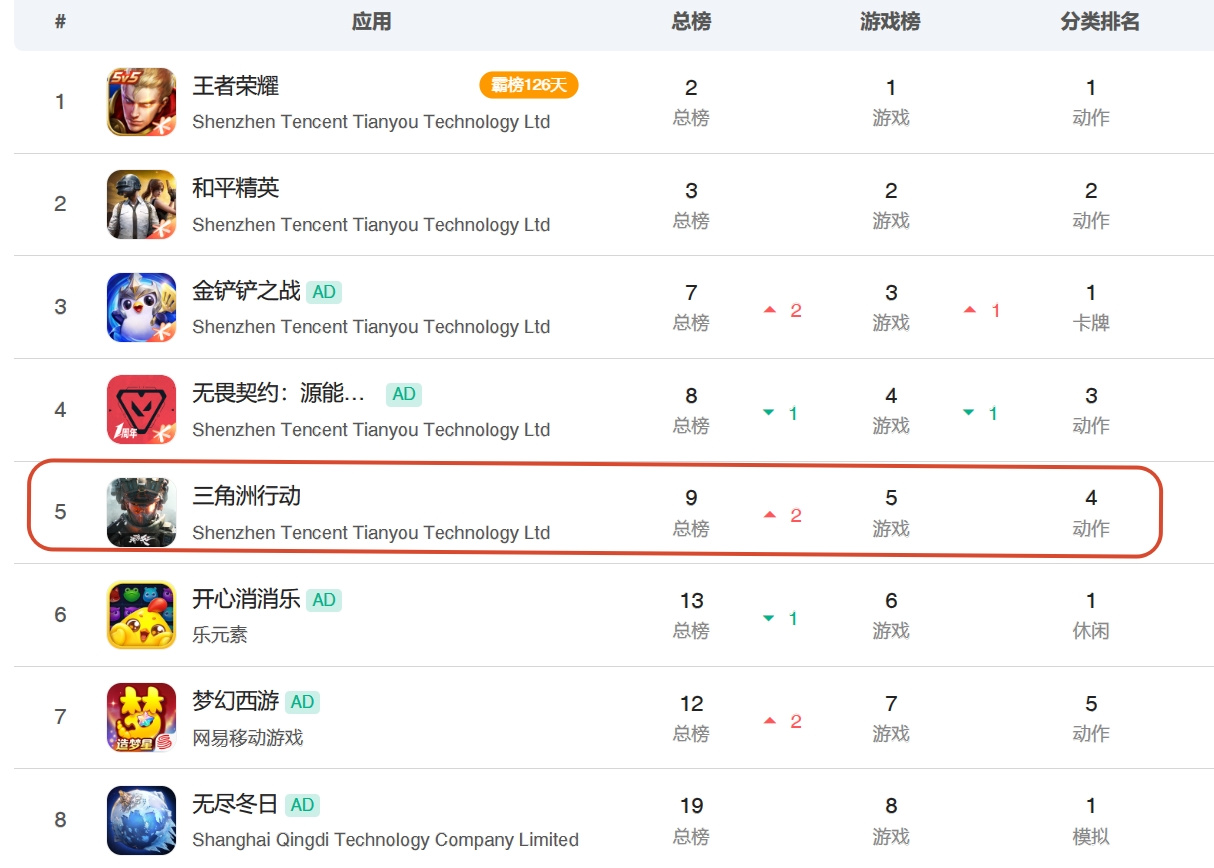Image resolution: width=1214 pixels, height=868 pixels.
Task: Click the AD badge beside 无尽冬日
Action: point(303,805)
